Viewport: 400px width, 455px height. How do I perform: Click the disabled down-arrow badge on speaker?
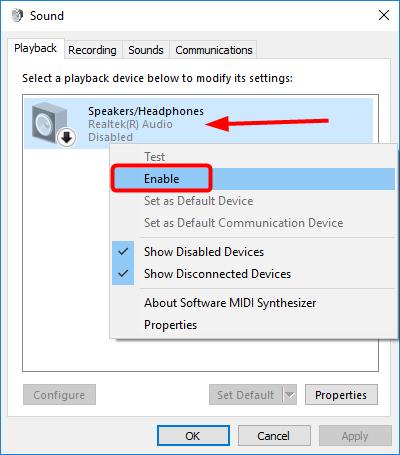point(67,137)
